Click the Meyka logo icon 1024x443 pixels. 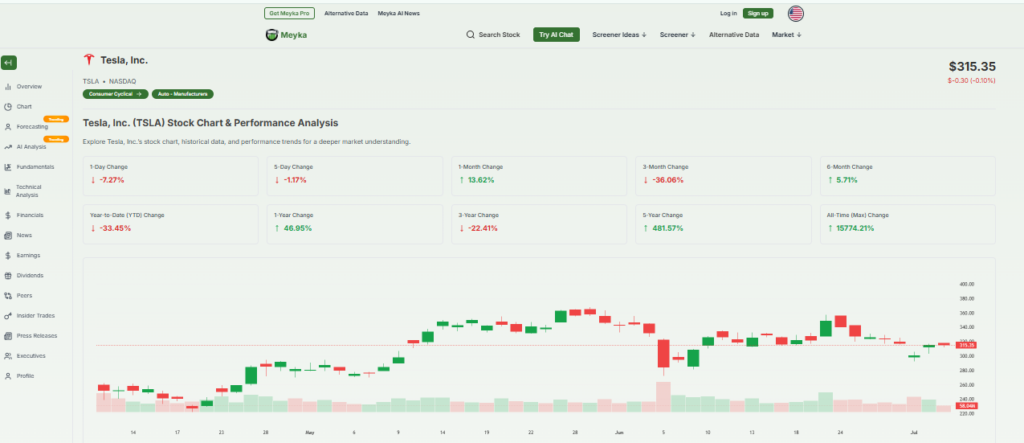(272, 35)
